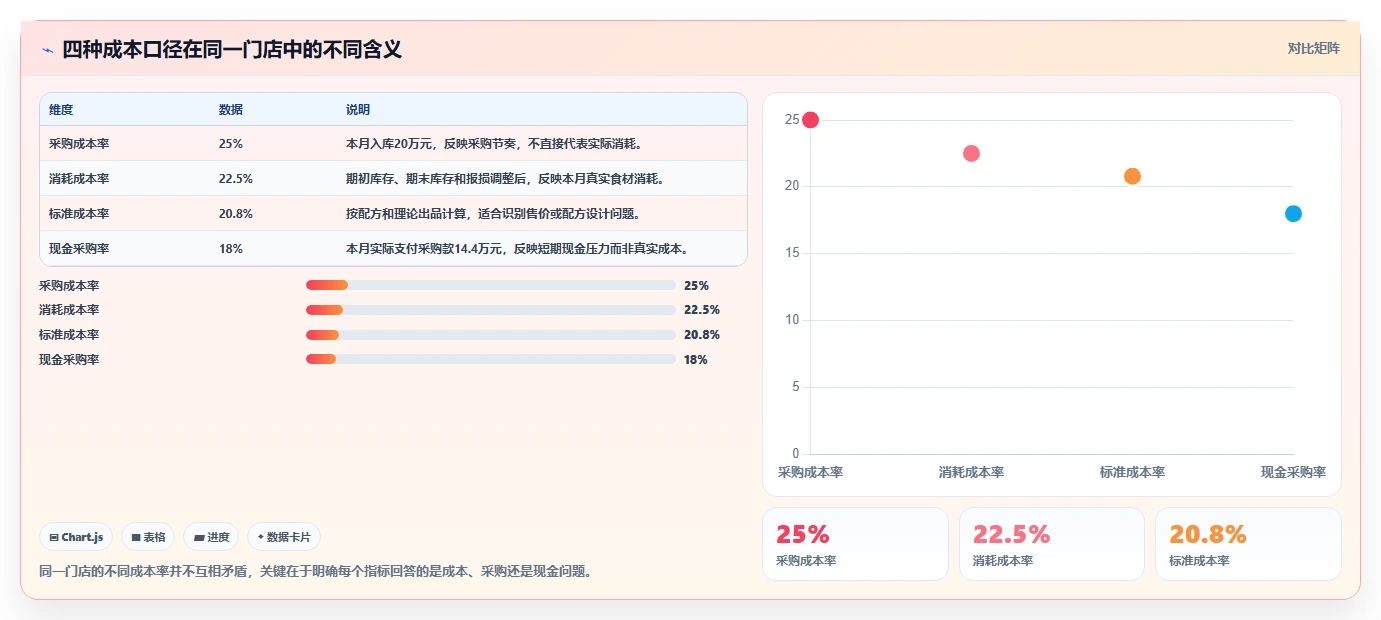Click the y-axis value 10 in chart
Screen dimensions: 1381x620
coord(792,320)
